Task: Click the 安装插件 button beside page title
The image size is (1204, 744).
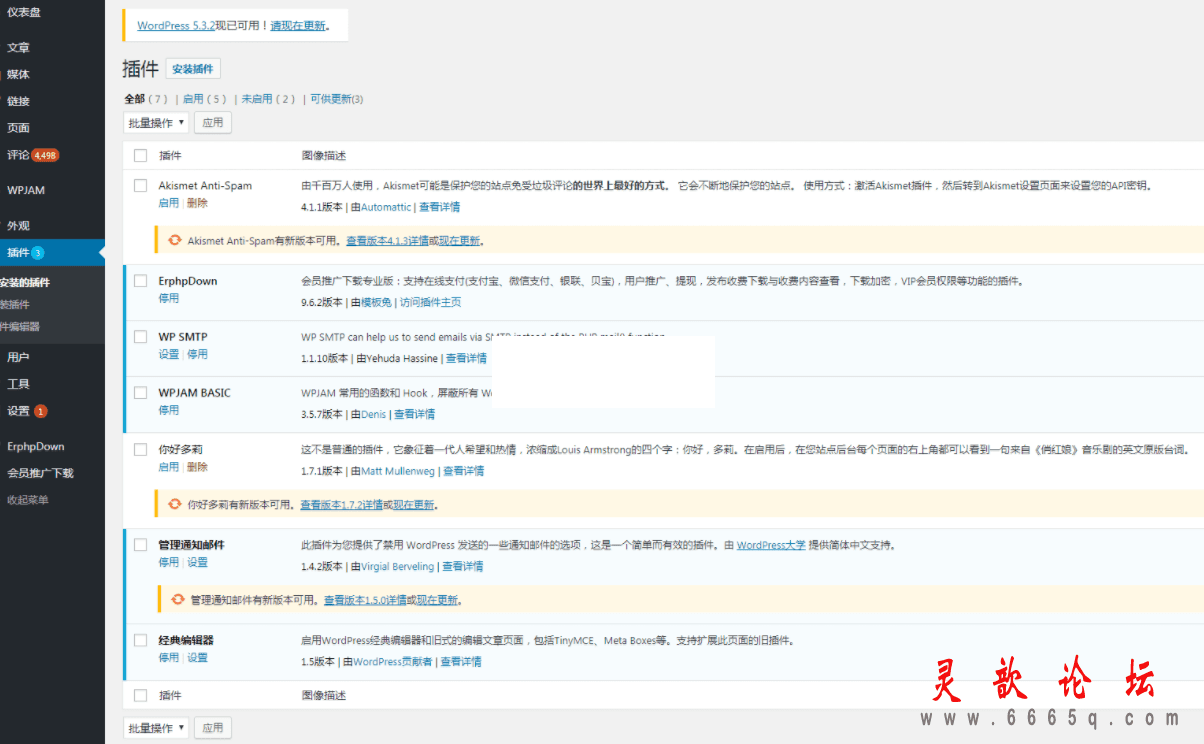Action: 193,69
